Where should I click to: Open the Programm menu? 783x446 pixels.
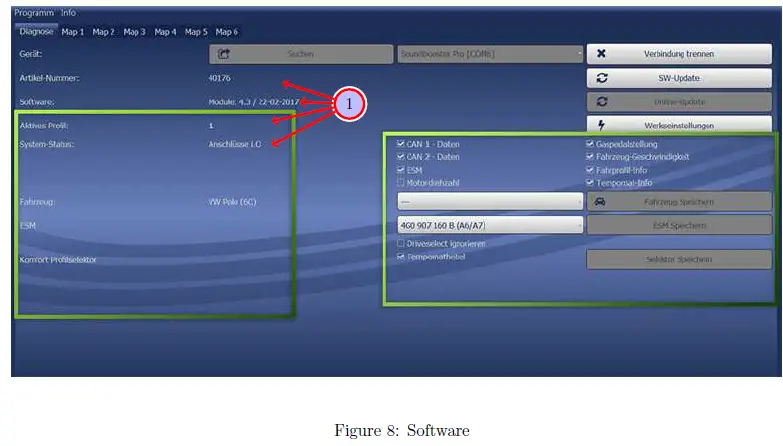33,13
